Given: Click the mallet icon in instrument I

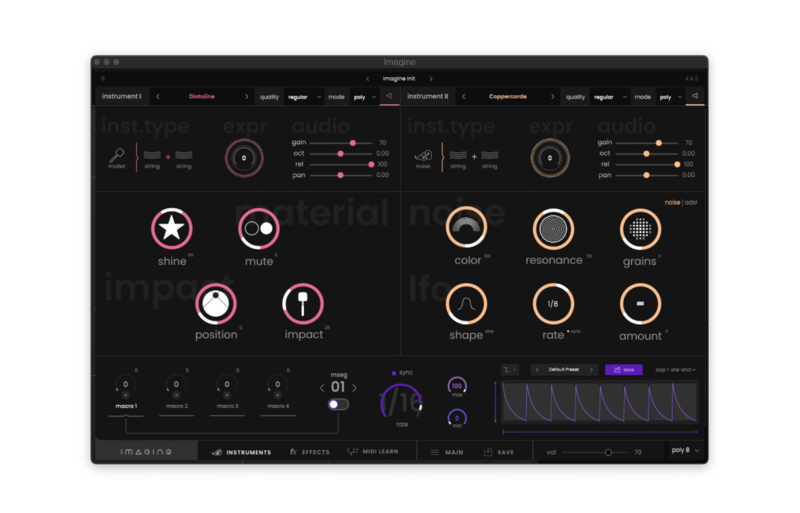Looking at the screenshot, I should point(117,155).
